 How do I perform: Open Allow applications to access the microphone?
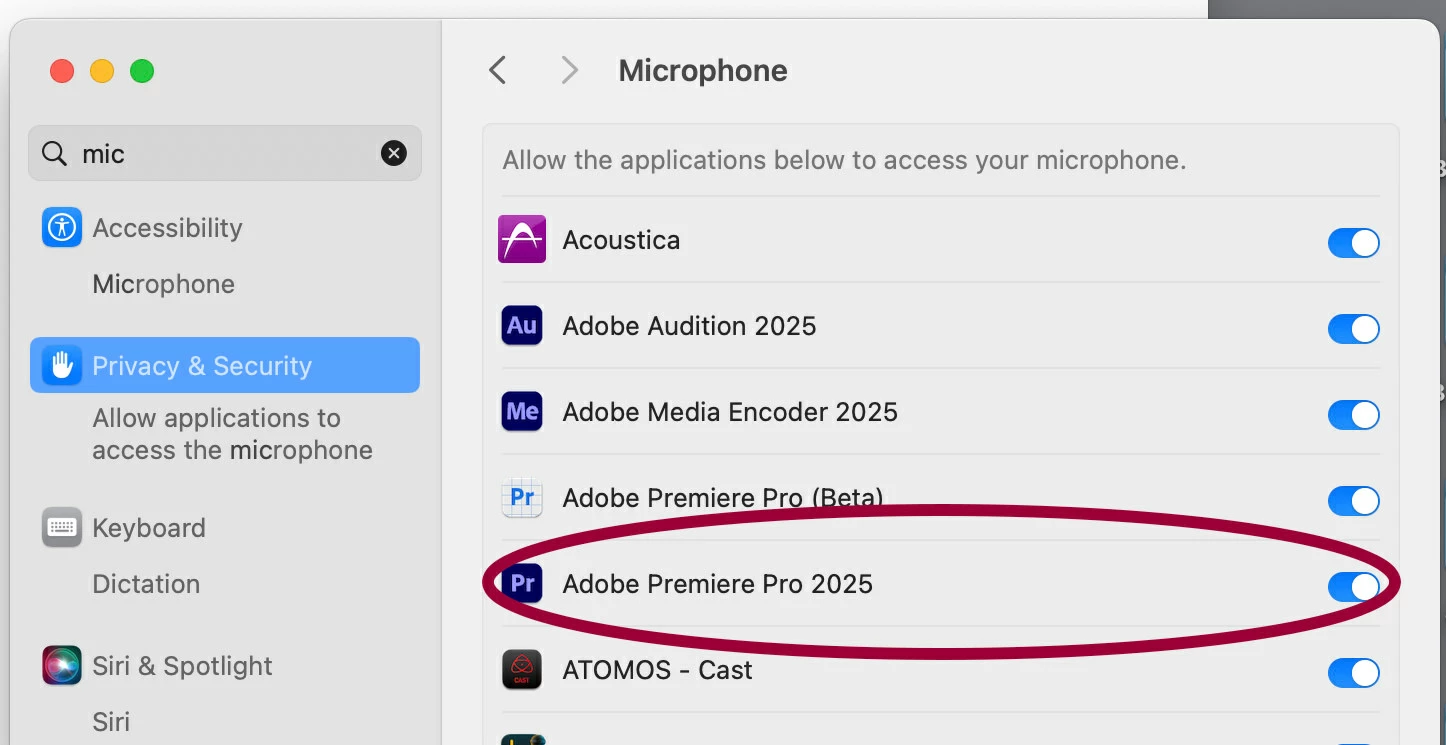click(x=232, y=434)
